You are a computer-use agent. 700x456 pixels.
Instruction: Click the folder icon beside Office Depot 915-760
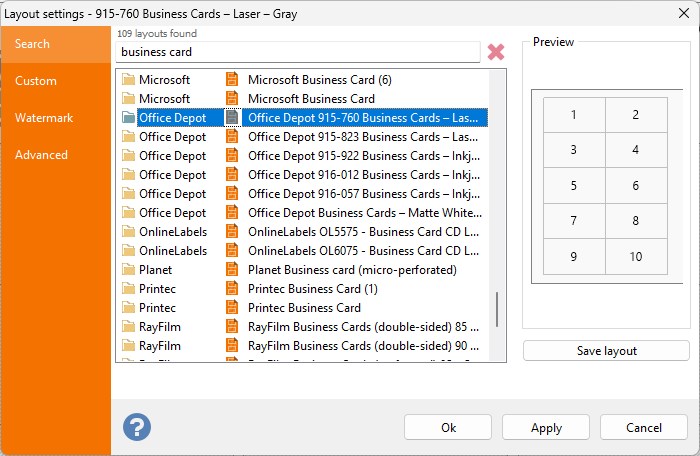(x=129, y=118)
